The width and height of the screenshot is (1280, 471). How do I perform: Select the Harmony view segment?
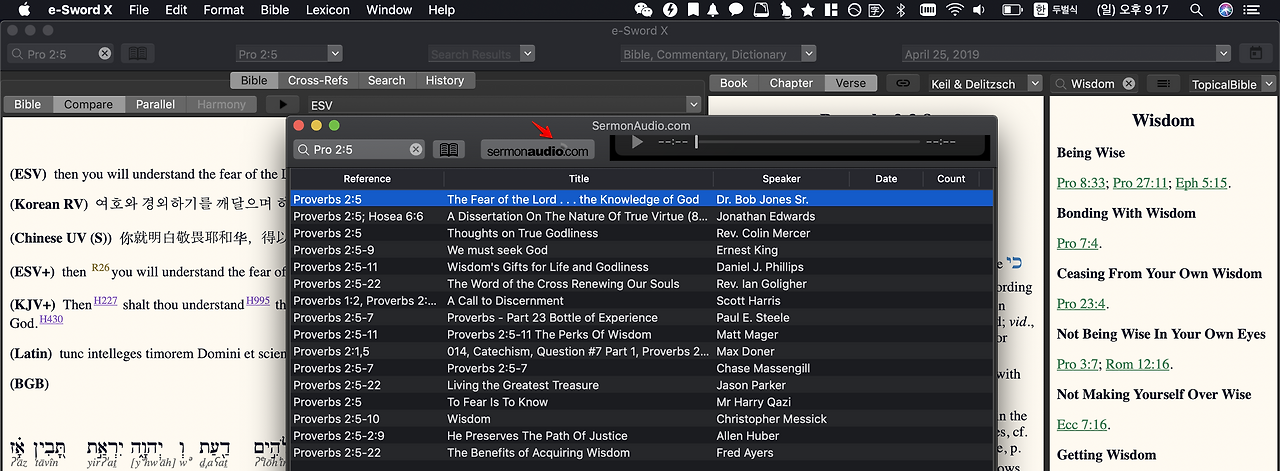pos(221,104)
